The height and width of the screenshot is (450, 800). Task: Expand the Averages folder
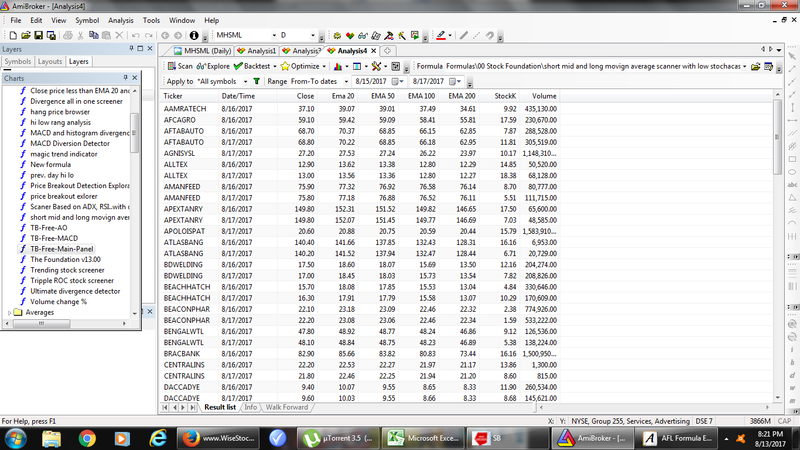click(x=10, y=313)
